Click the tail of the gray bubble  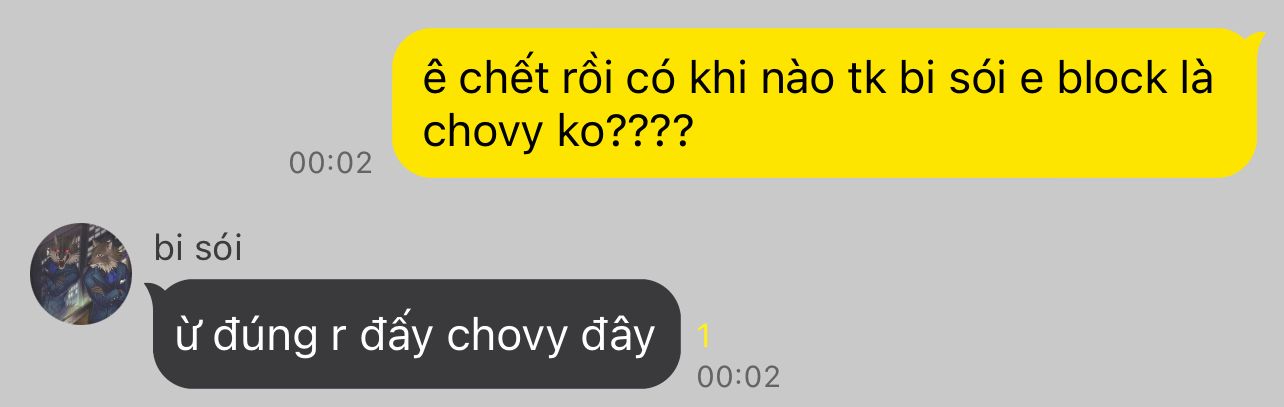tap(155, 292)
